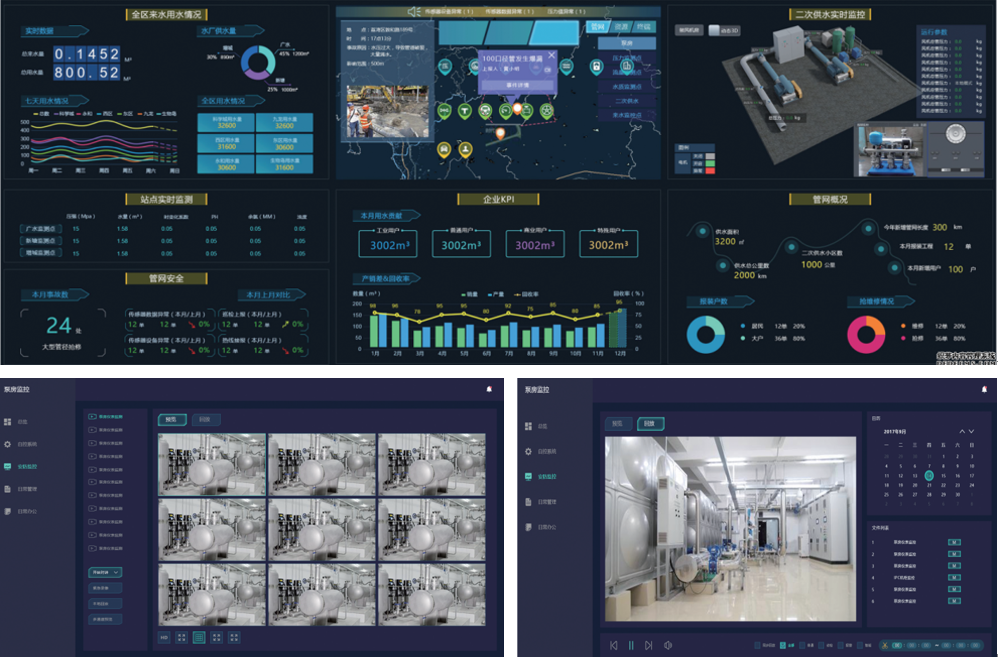Go to previous month with calendar up chevron
Viewport: 998px width, 657px height.
(x=962, y=432)
